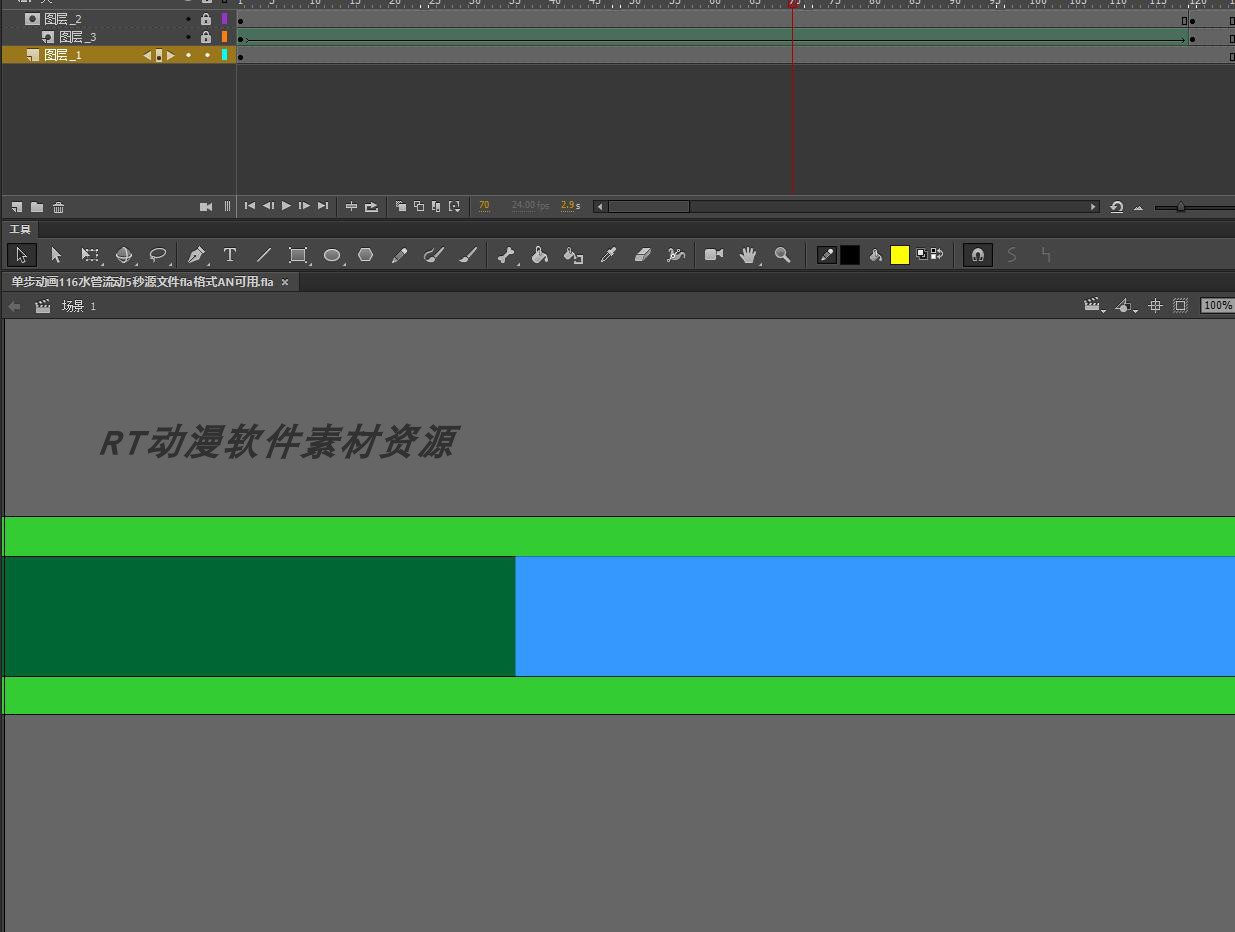
Task: Click timeline horizontal scrollbar thumb
Action: pyautogui.click(x=649, y=207)
